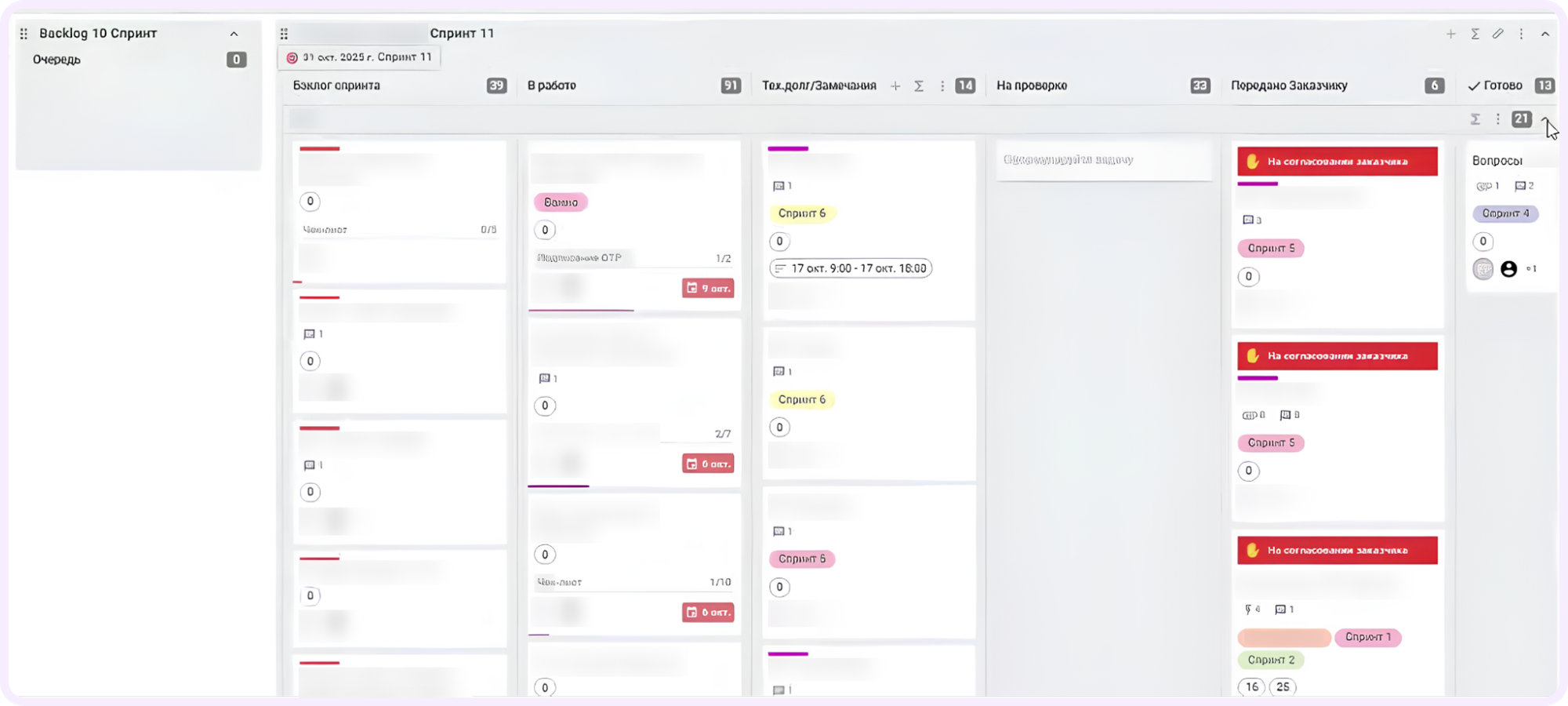Add card via plus in Тех.долг/Замечания column

click(x=895, y=86)
